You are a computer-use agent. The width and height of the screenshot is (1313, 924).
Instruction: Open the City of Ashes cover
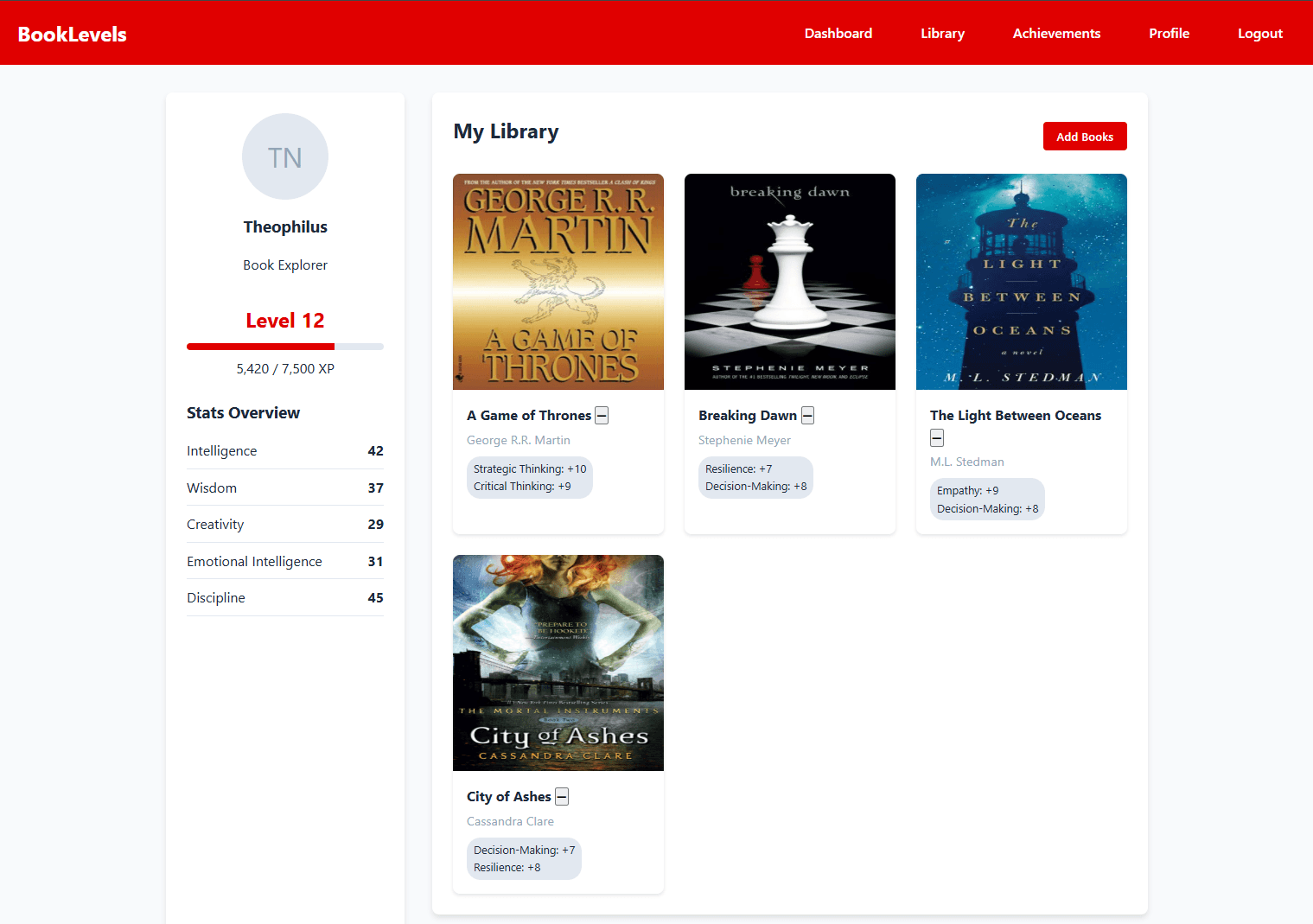coord(558,663)
